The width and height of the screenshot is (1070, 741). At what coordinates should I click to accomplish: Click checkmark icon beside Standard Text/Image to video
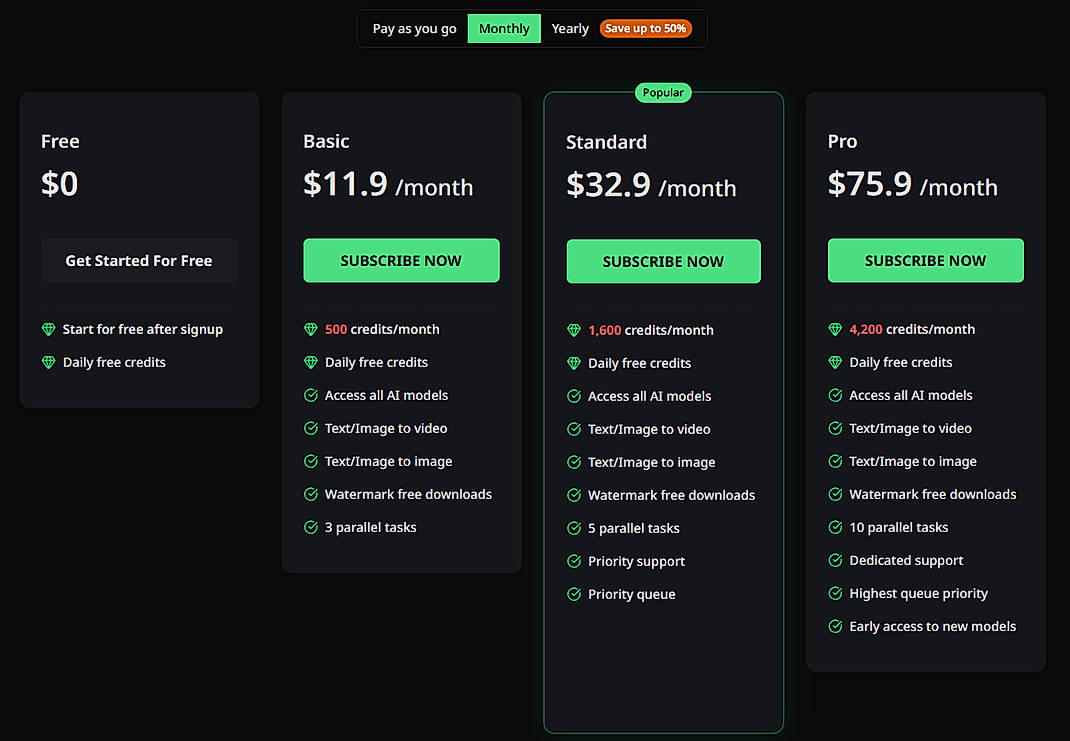point(574,429)
